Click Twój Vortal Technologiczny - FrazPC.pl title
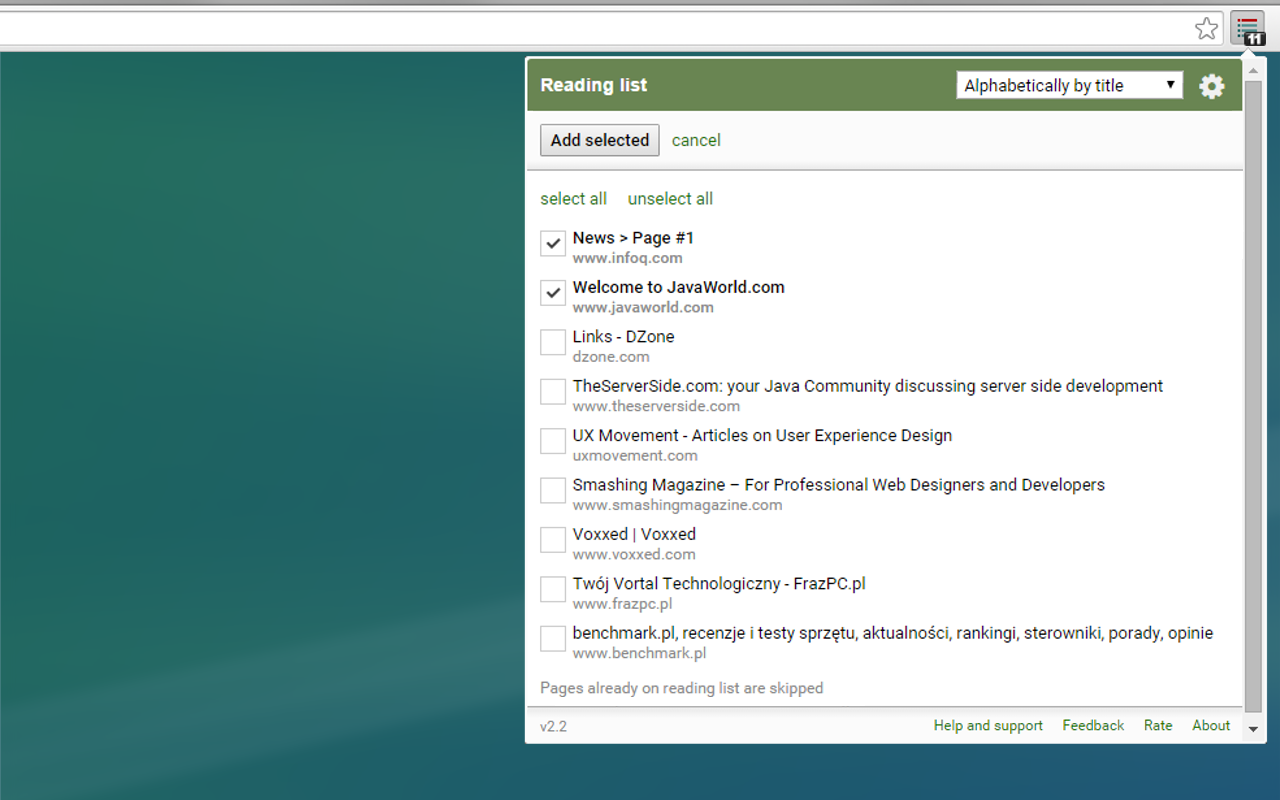The width and height of the screenshot is (1280, 800). (x=719, y=584)
